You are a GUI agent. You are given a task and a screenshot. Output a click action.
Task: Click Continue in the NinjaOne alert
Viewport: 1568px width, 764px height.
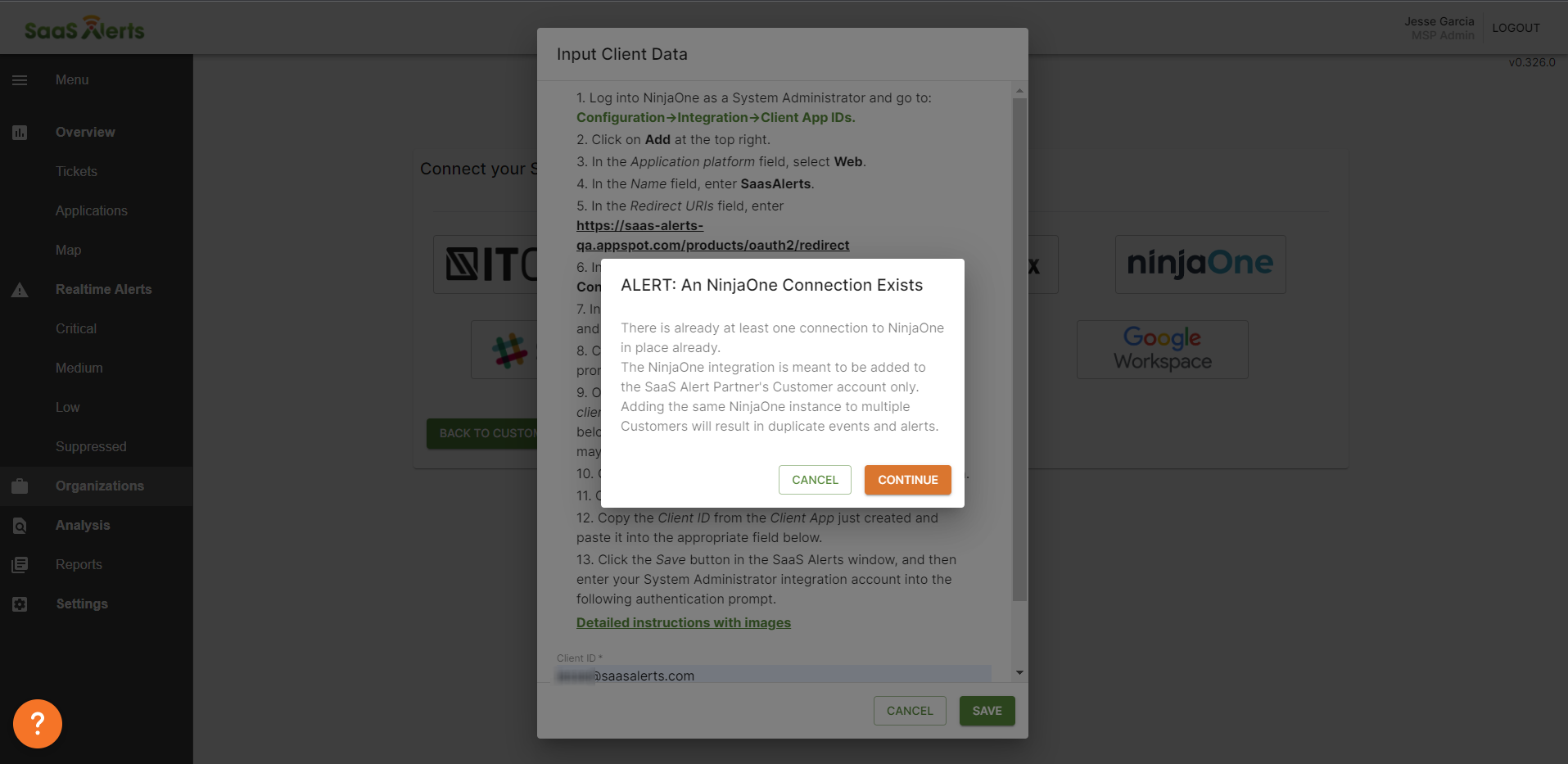coord(908,480)
